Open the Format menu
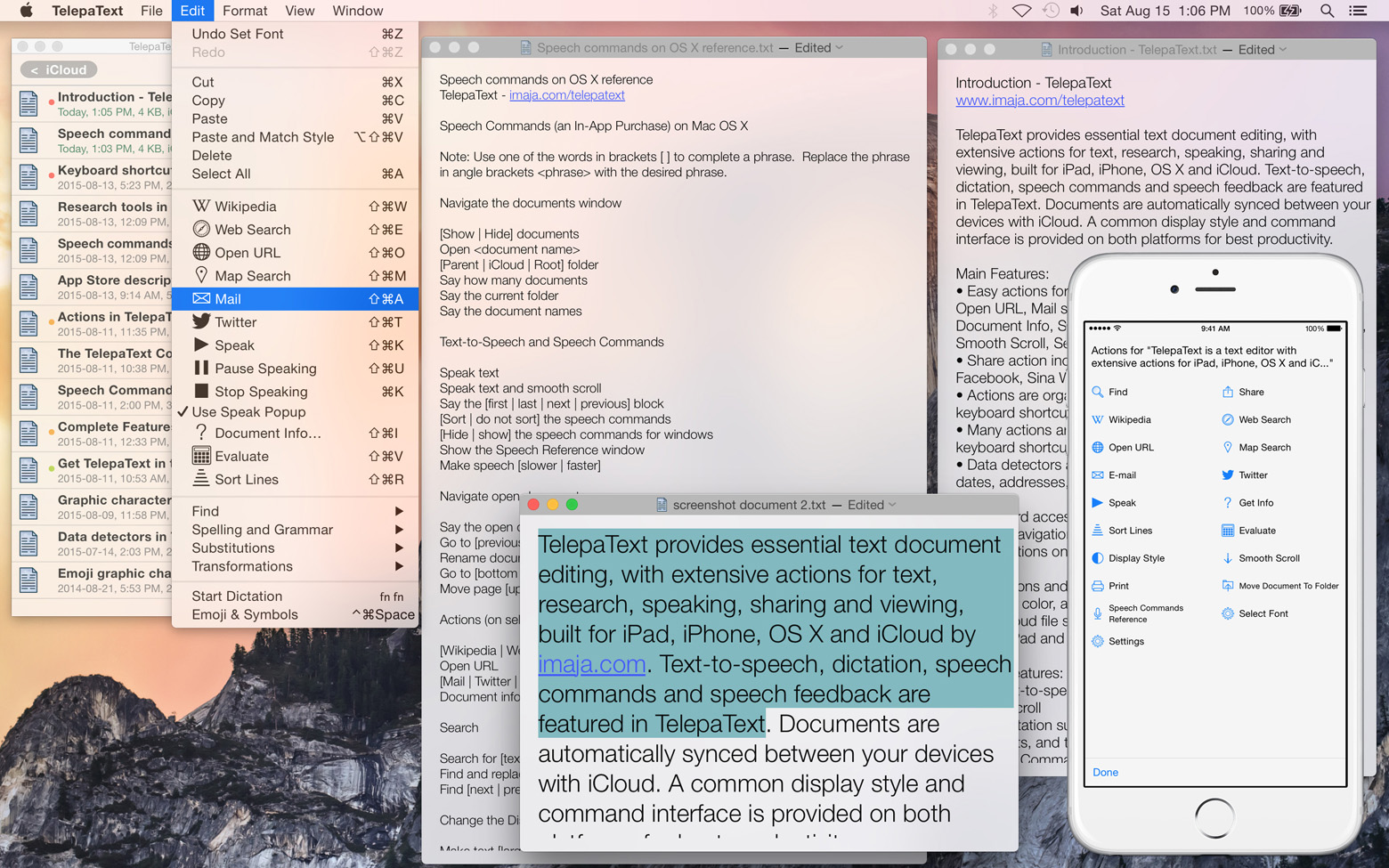The image size is (1389, 868). click(x=245, y=11)
